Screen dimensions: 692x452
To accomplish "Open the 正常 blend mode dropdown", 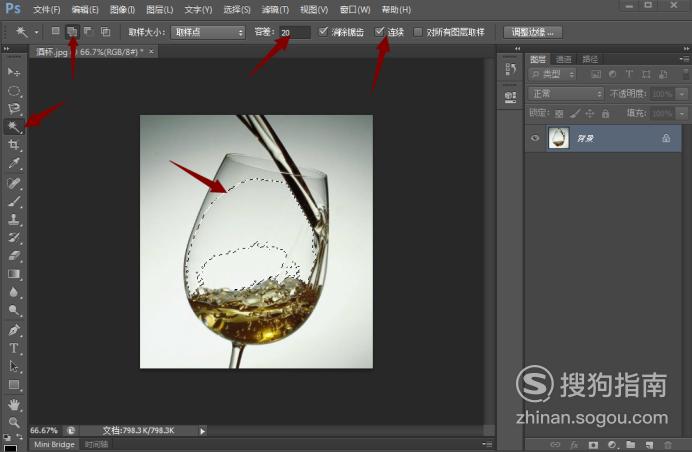I will (x=566, y=94).
